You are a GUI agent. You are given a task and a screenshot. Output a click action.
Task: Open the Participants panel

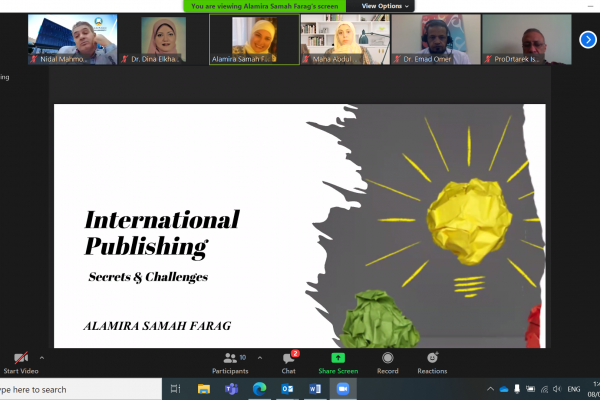(x=229, y=362)
